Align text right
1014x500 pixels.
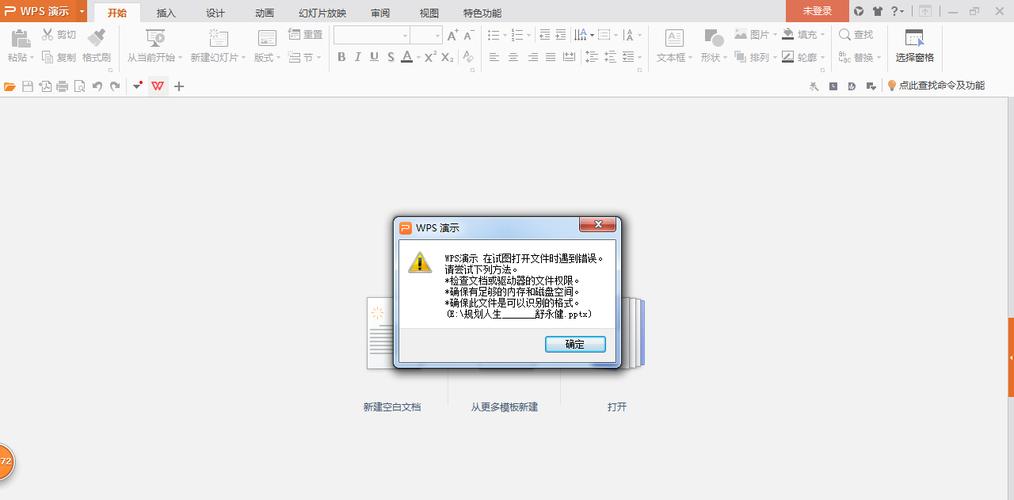tap(532, 57)
